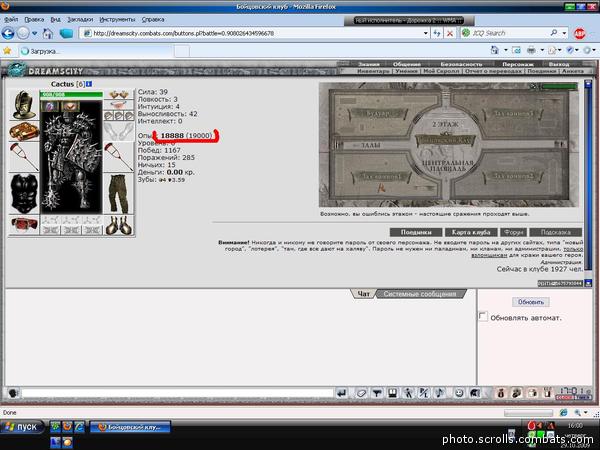Screen dimensions: 600x450
Task: Click the chat send arrow icon
Action: tap(342, 393)
